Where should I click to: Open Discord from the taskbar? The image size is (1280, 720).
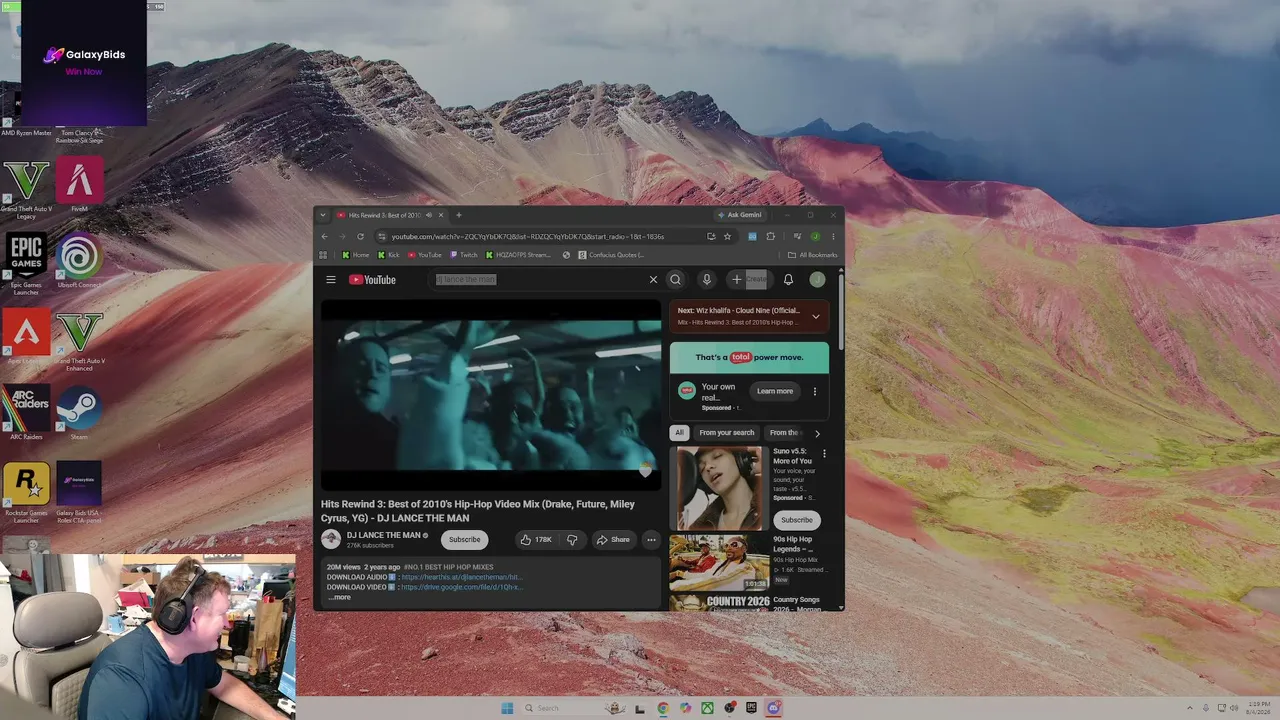click(773, 708)
